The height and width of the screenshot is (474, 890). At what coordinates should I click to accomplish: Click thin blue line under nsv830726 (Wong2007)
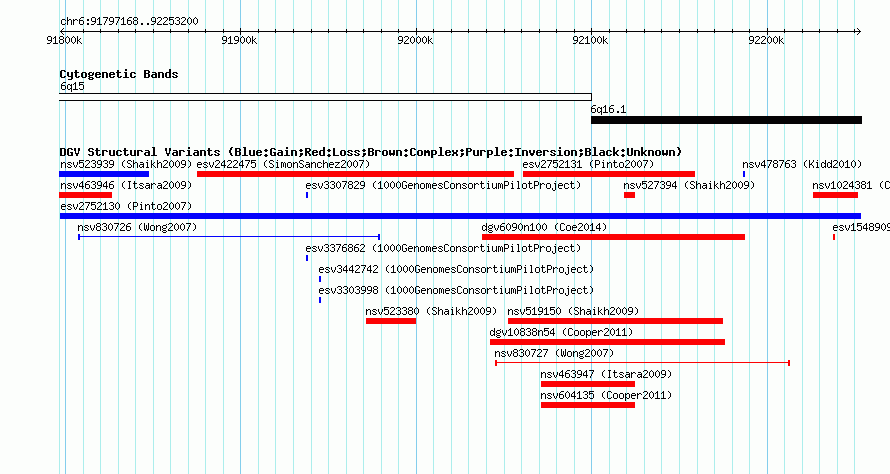[229, 237]
